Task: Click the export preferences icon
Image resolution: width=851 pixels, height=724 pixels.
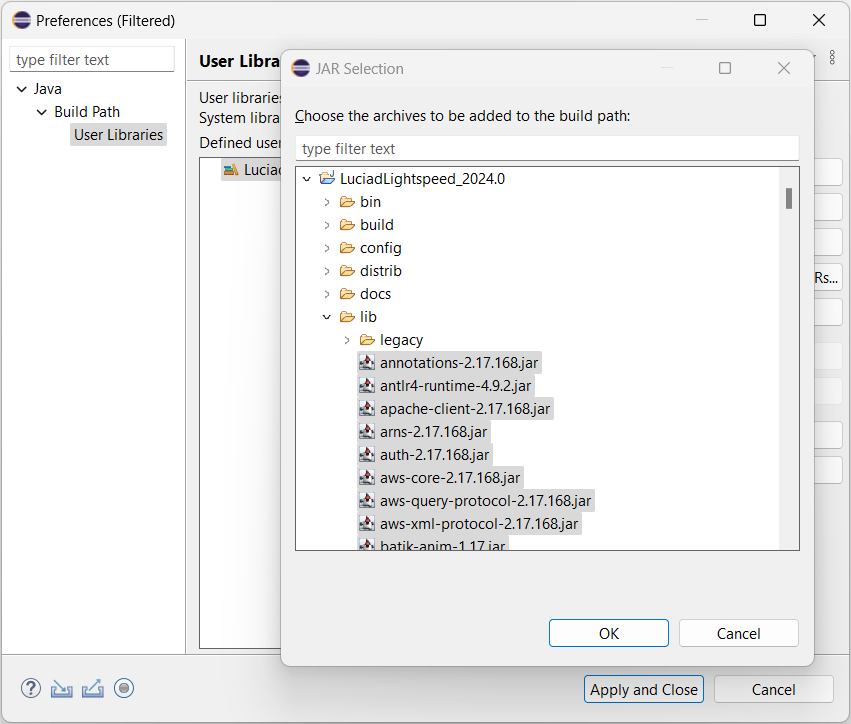Action: (x=93, y=689)
